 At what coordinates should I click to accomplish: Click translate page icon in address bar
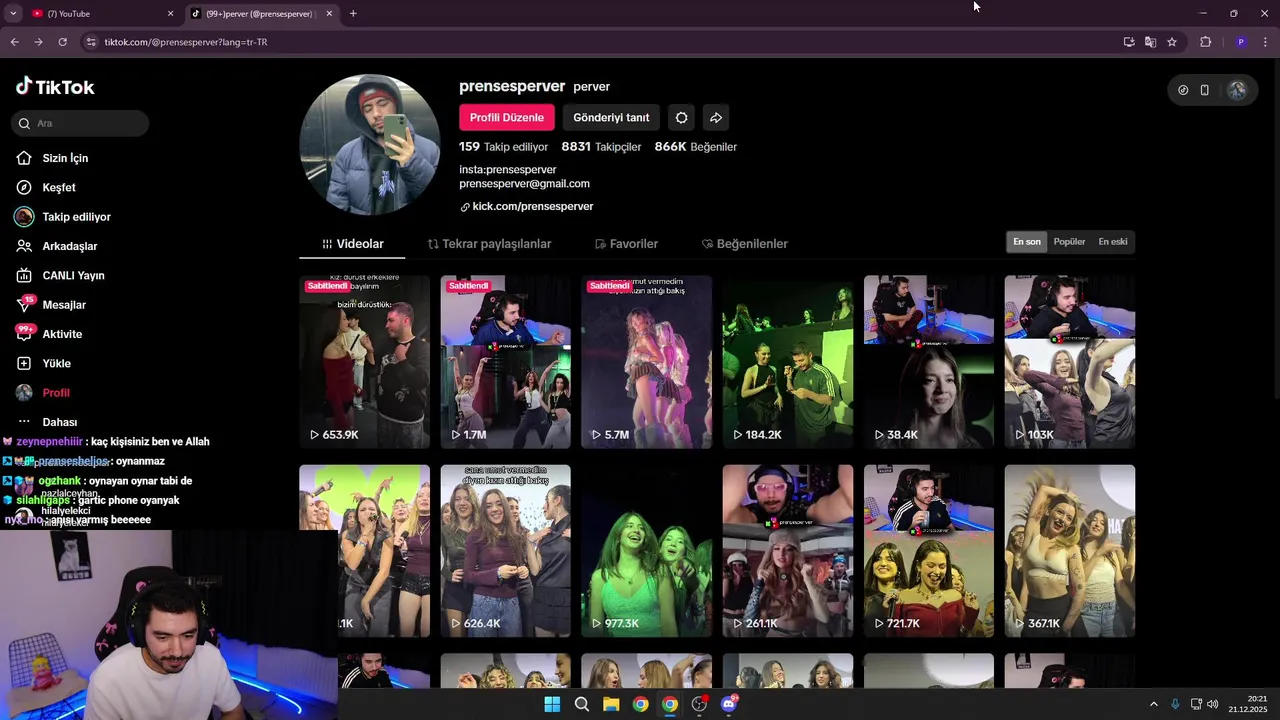[x=1150, y=42]
